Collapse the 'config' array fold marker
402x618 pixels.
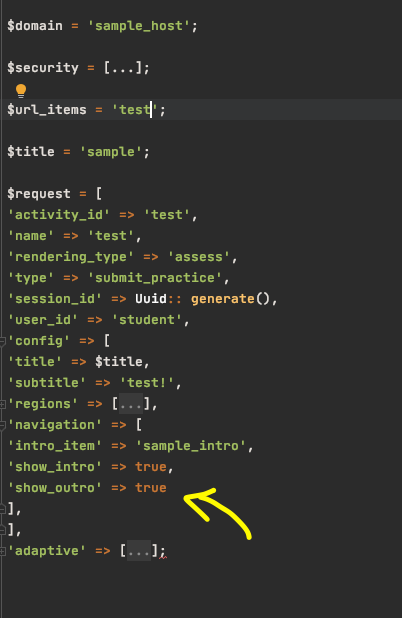click(x=2, y=341)
